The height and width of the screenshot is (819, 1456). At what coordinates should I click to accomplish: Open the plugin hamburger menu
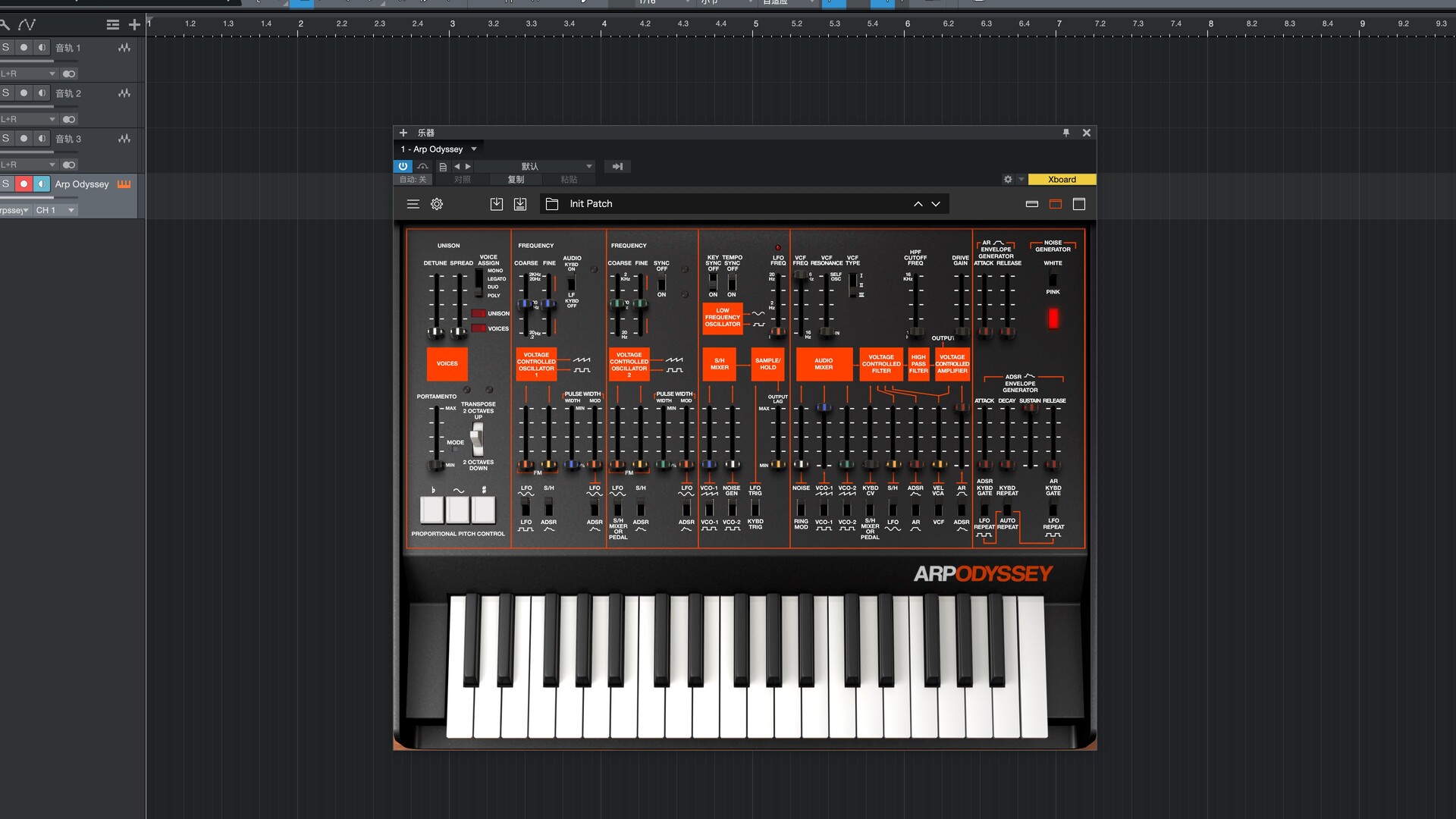point(413,204)
